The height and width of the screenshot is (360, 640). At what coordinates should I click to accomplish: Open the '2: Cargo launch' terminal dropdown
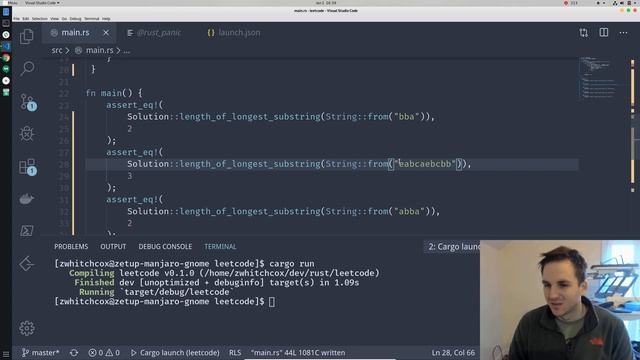tap(452, 247)
